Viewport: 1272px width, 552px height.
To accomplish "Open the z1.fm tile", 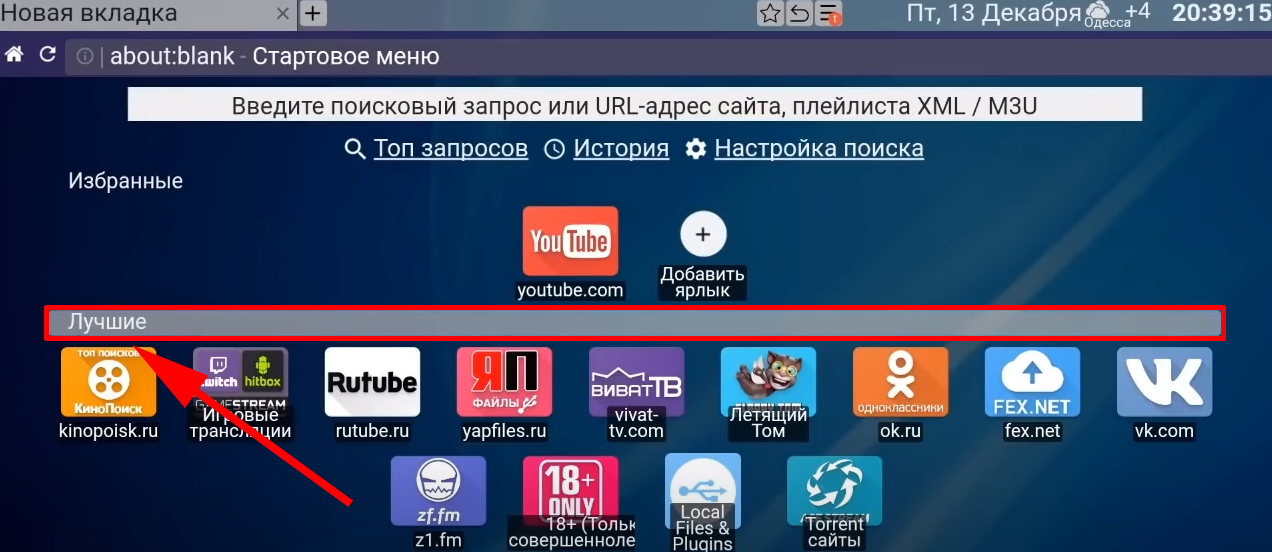I will (438, 490).
